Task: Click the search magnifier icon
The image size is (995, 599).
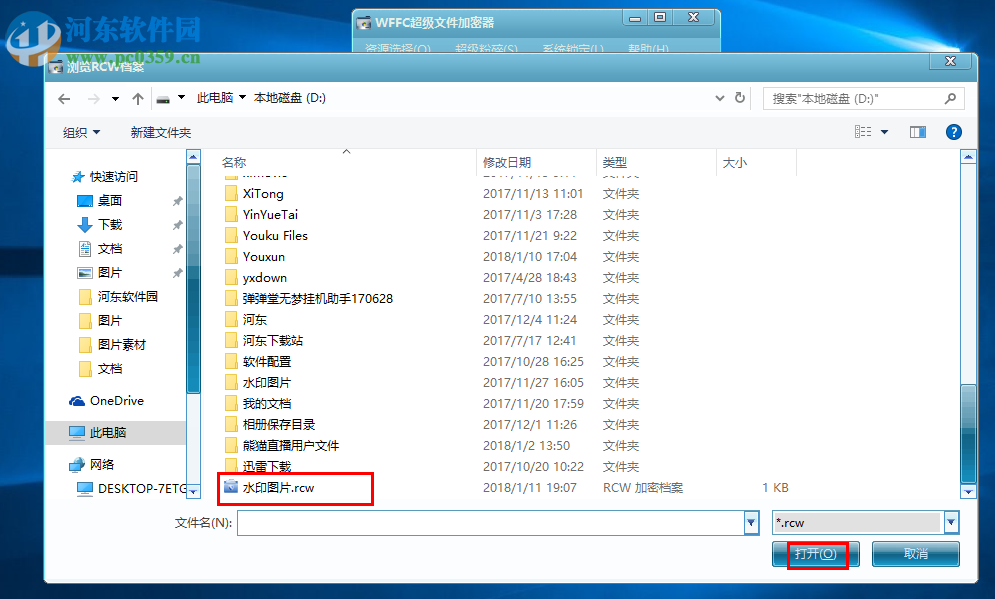Action: tap(950, 98)
